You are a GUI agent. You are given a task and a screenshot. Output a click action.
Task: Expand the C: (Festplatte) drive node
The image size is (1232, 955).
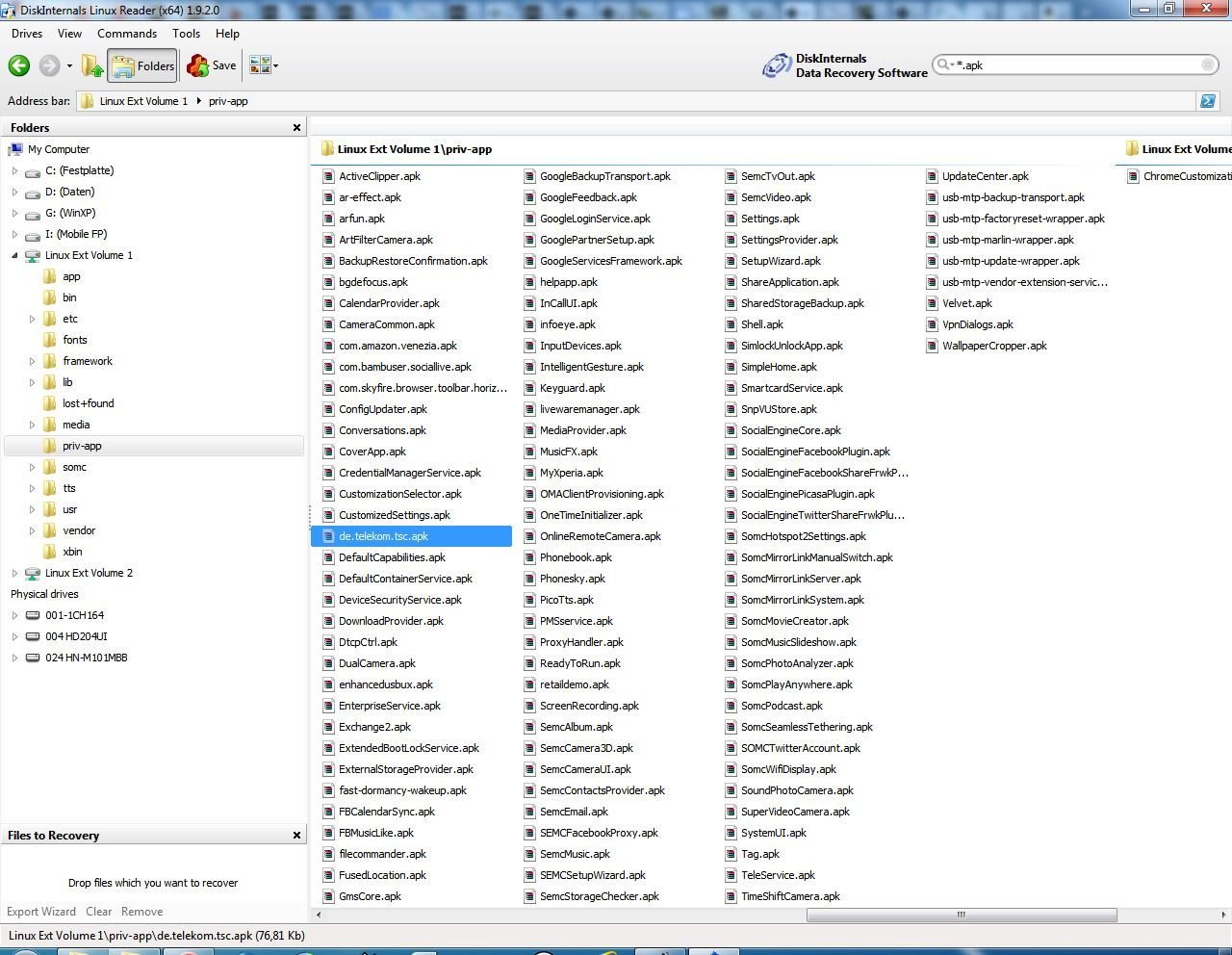[x=14, y=170]
